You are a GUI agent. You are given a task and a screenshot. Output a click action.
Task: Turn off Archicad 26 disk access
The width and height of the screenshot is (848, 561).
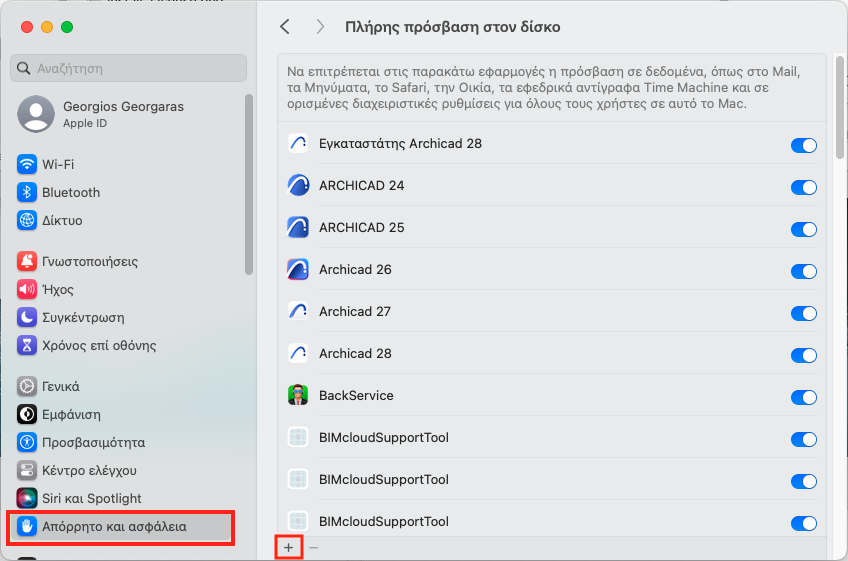[804, 271]
